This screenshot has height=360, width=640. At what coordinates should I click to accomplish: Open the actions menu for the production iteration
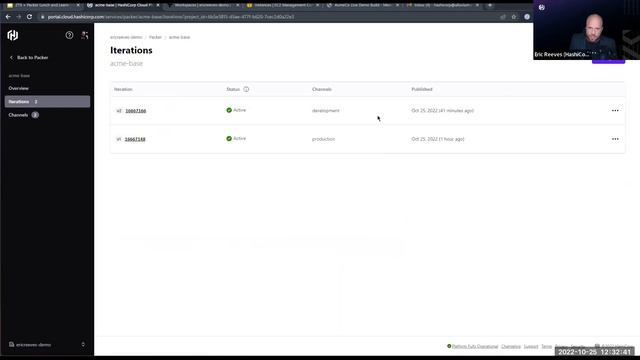pyautogui.click(x=615, y=139)
